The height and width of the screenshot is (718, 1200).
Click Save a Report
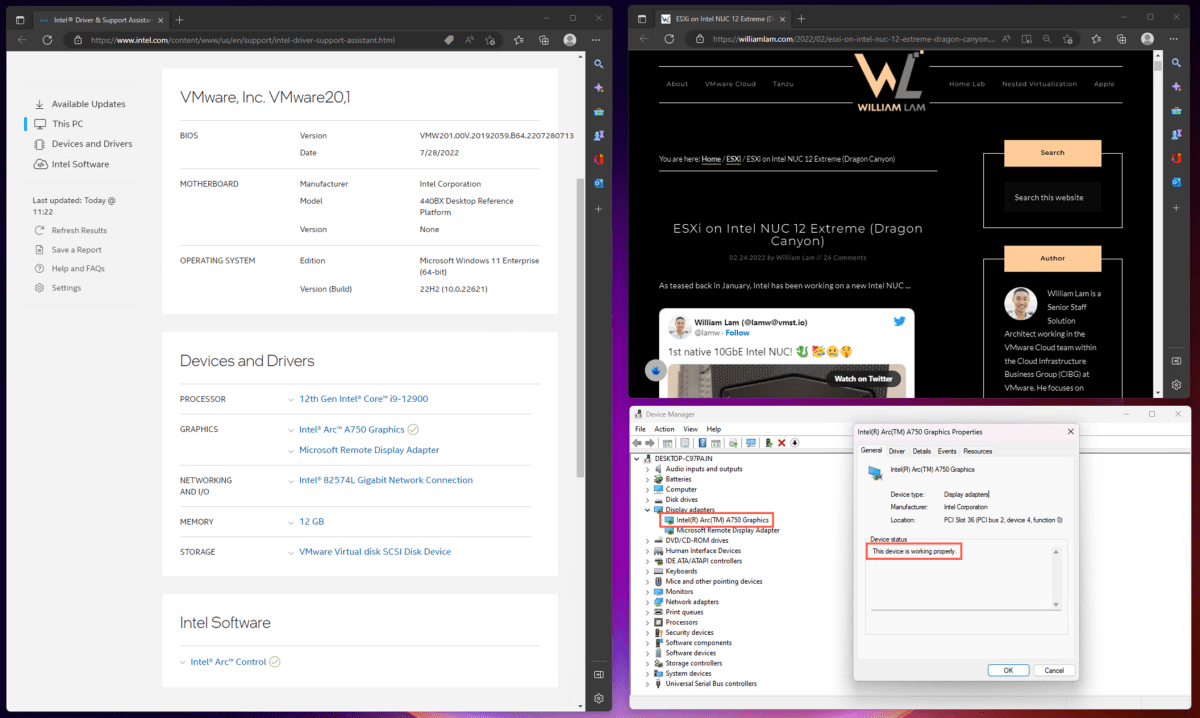tap(69, 250)
